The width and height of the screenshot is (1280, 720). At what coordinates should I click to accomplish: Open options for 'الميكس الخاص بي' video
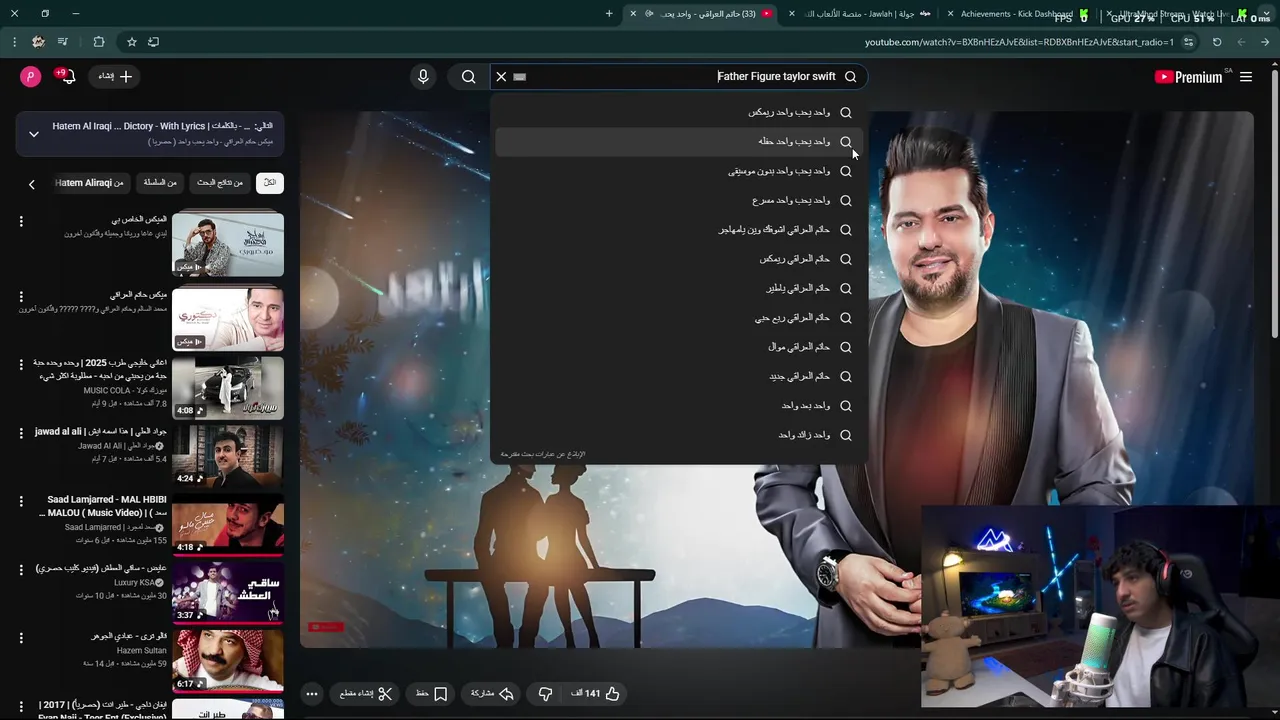(x=21, y=221)
